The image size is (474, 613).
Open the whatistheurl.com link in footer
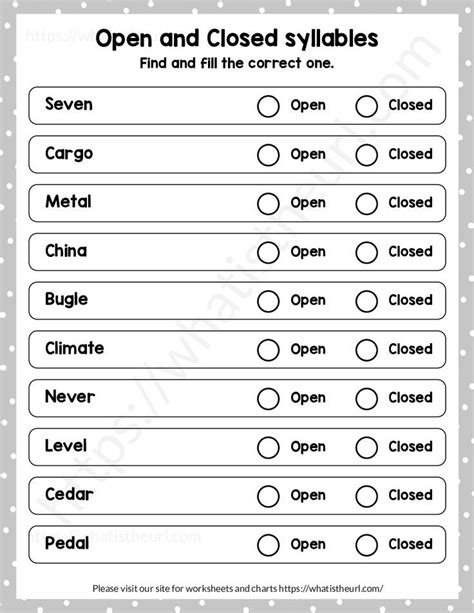(331, 588)
